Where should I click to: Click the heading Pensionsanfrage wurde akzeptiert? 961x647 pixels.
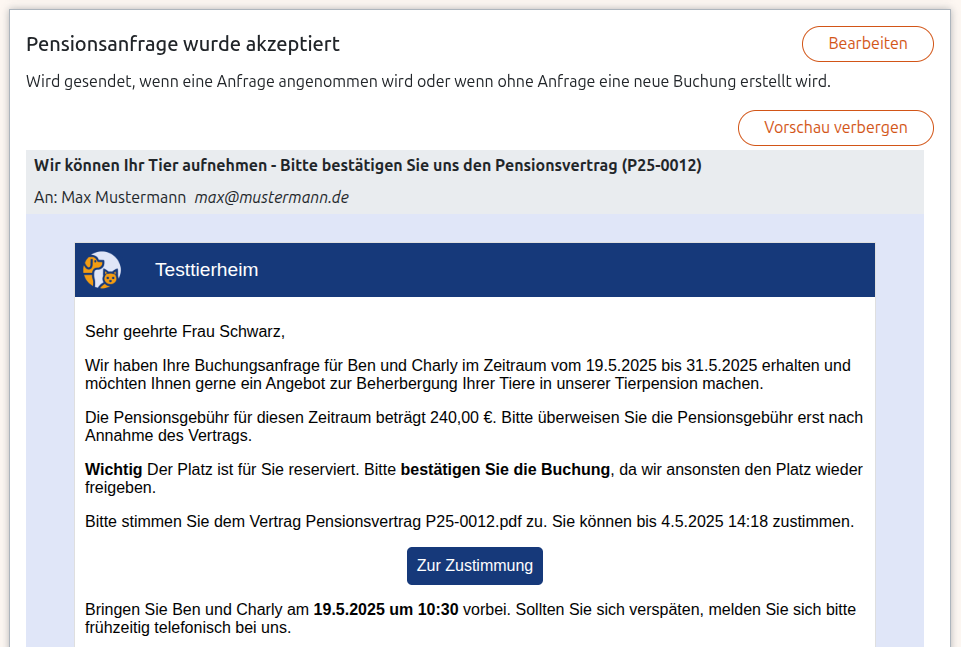183,44
